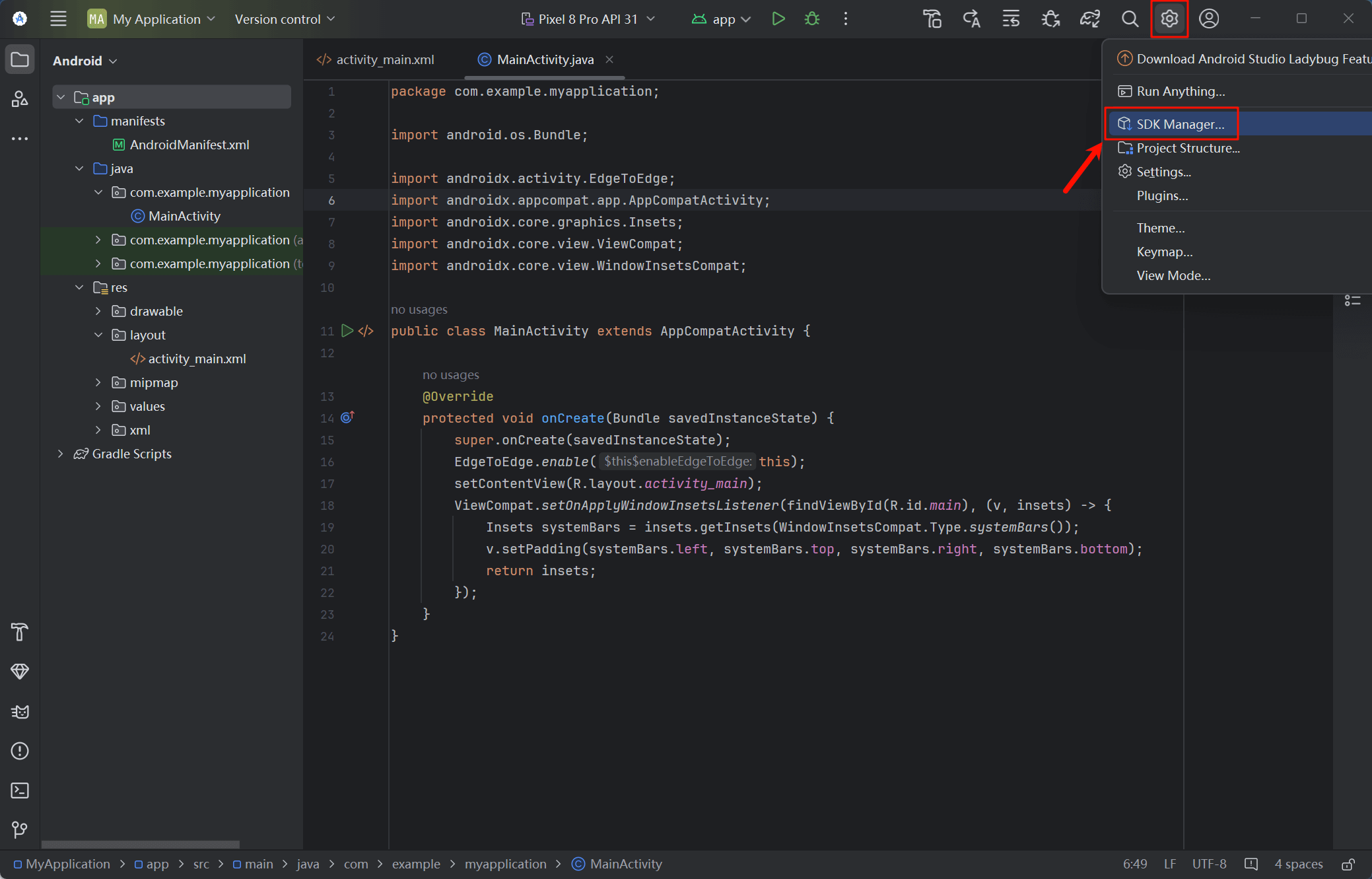Screen dimensions: 1372x879
Task: Open the Terminal tool window
Action: (x=20, y=791)
